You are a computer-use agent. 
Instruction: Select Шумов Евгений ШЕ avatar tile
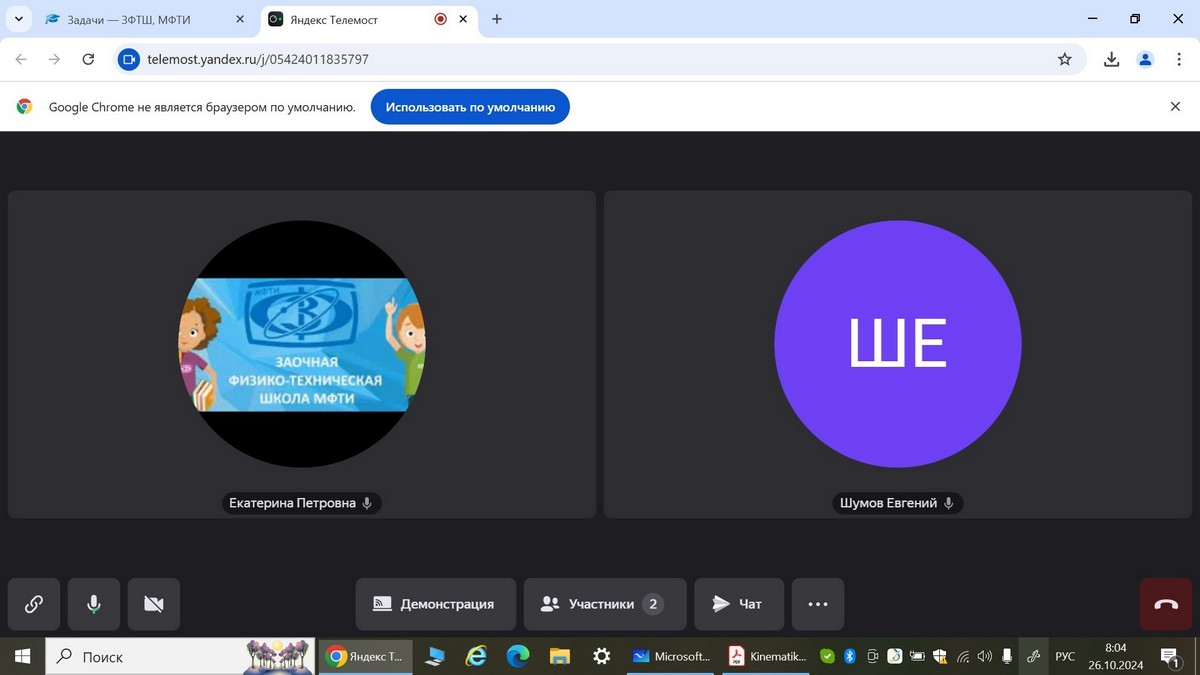click(x=898, y=344)
